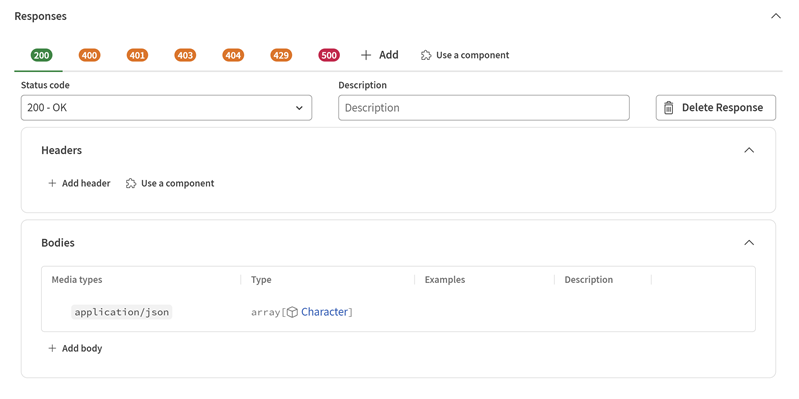This screenshot has width=799, height=399.
Task: Add a new response code
Action: point(380,55)
